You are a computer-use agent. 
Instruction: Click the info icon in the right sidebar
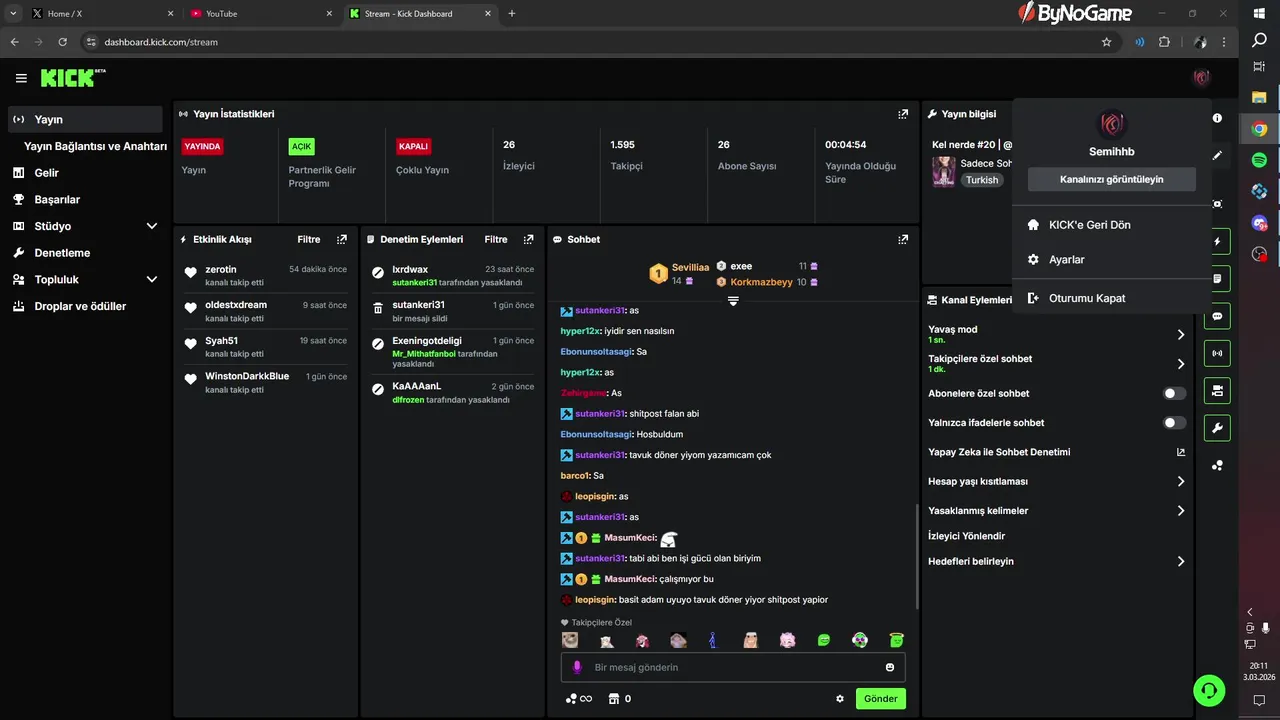tap(1217, 118)
